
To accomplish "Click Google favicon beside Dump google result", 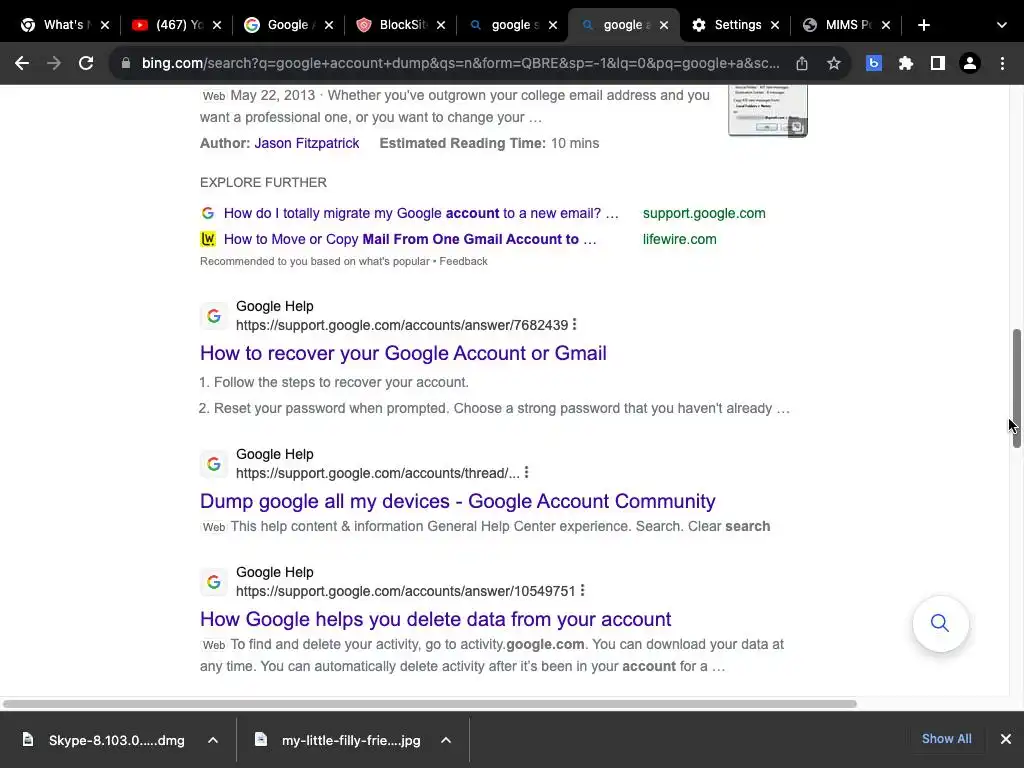I will click(214, 464).
